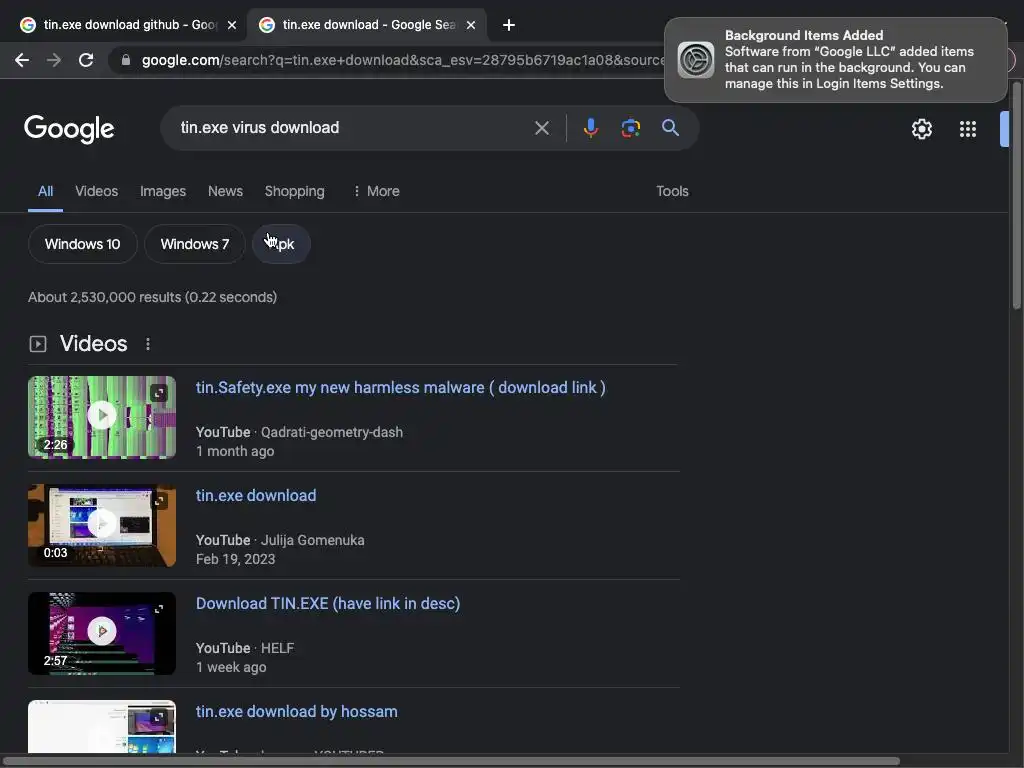Open 'Download TIN.EXE (have link in desc)' link
The width and height of the screenshot is (1024, 768).
328,603
